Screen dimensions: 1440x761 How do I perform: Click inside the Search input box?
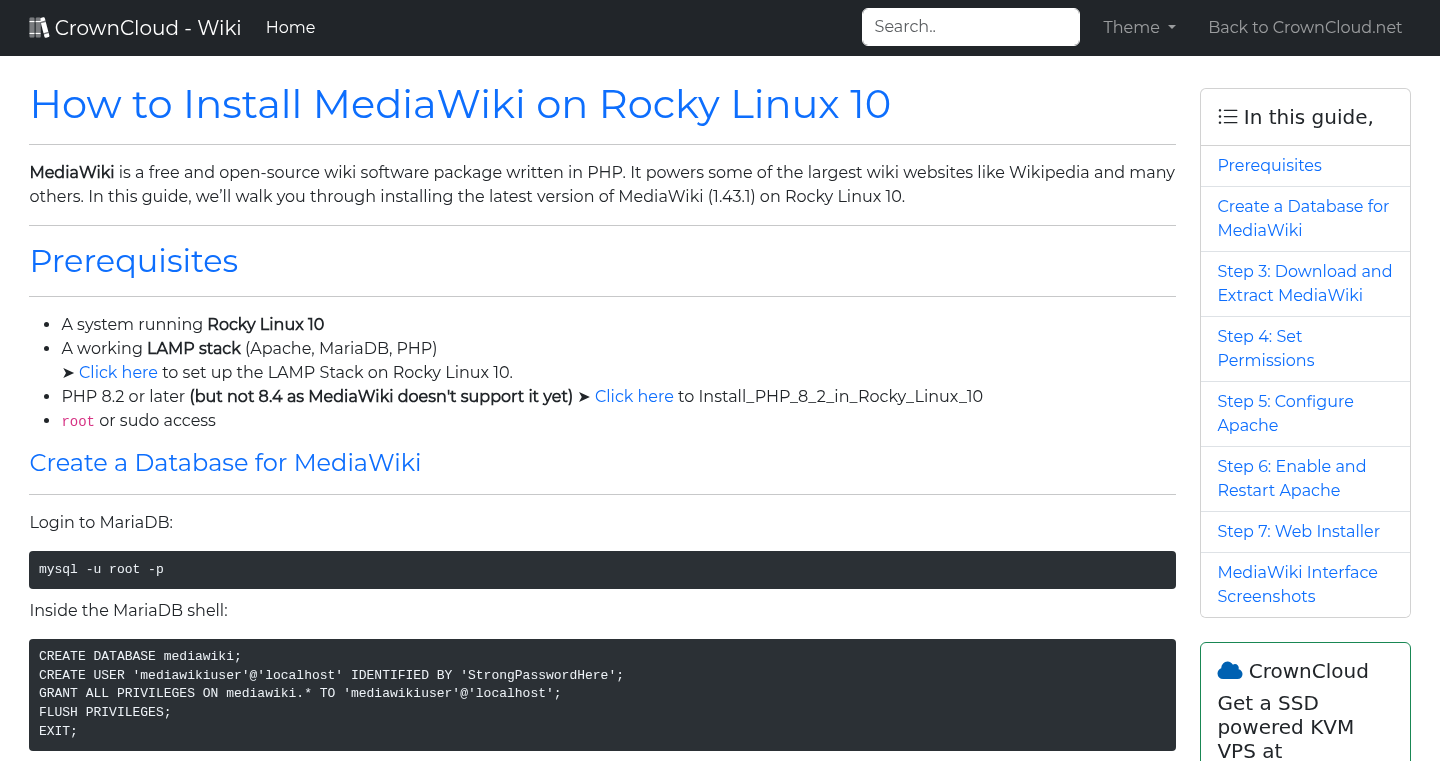[969, 26]
